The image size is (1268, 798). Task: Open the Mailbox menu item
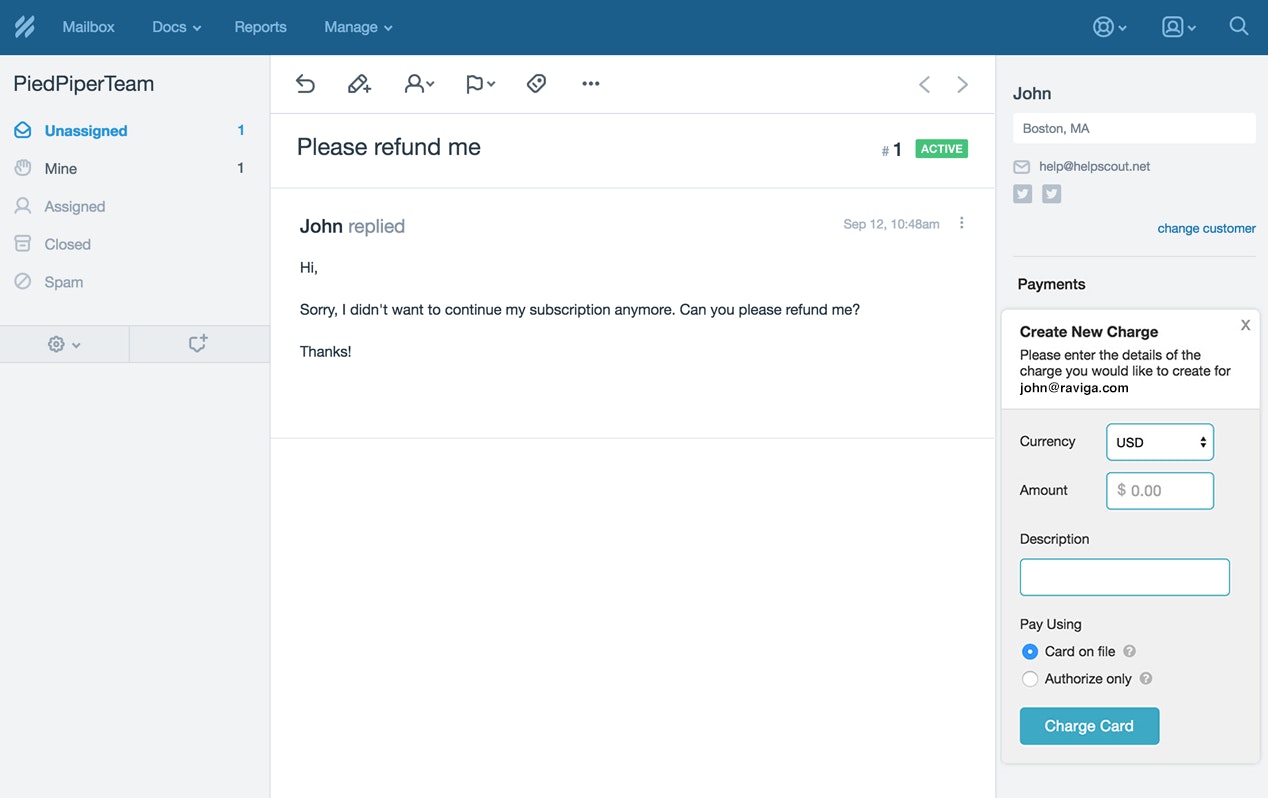[88, 27]
